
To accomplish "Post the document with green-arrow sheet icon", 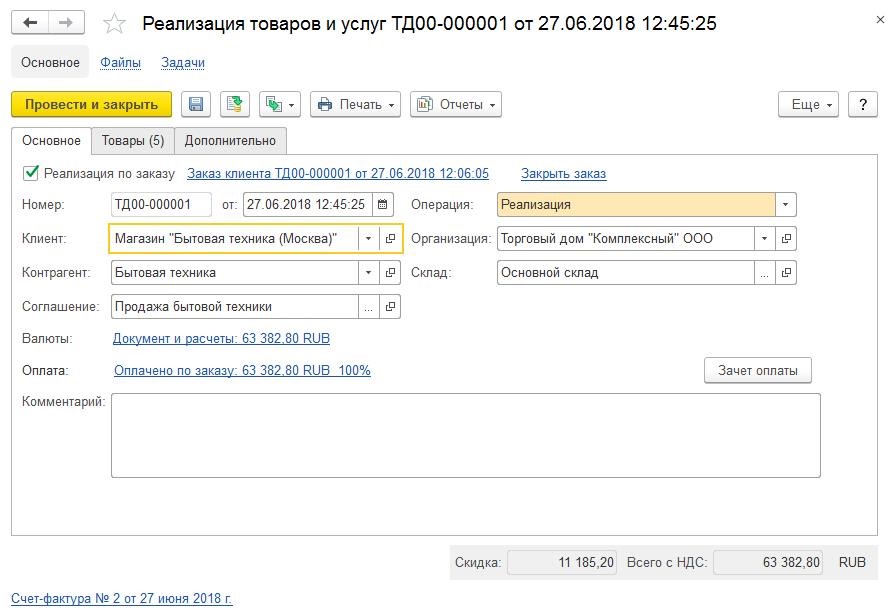I will click(234, 104).
